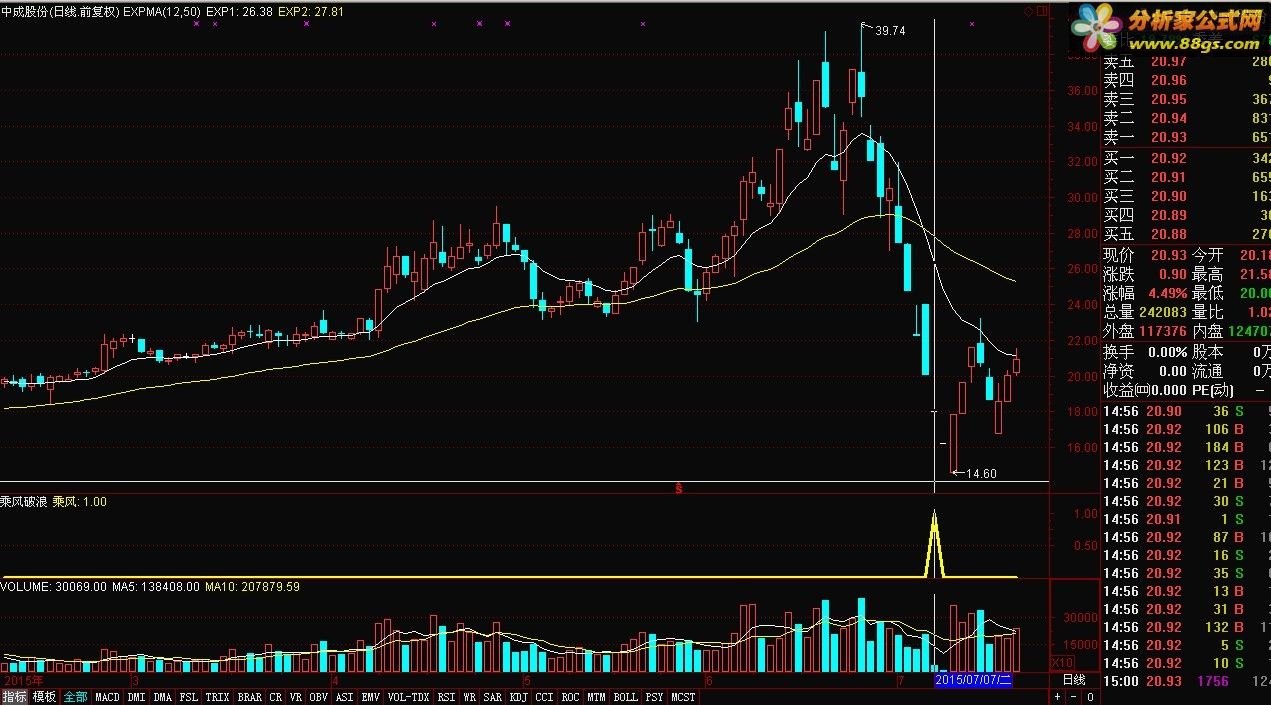Select the WR indicator
Image resolution: width=1271 pixels, height=705 pixels.
point(469,697)
